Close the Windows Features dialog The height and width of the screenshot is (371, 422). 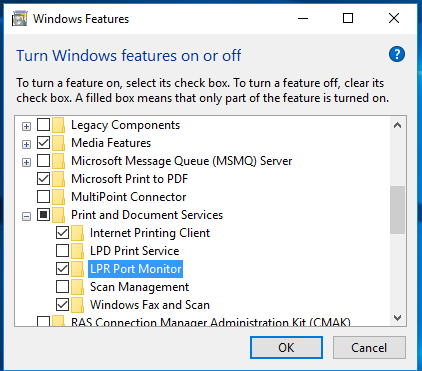(x=394, y=18)
